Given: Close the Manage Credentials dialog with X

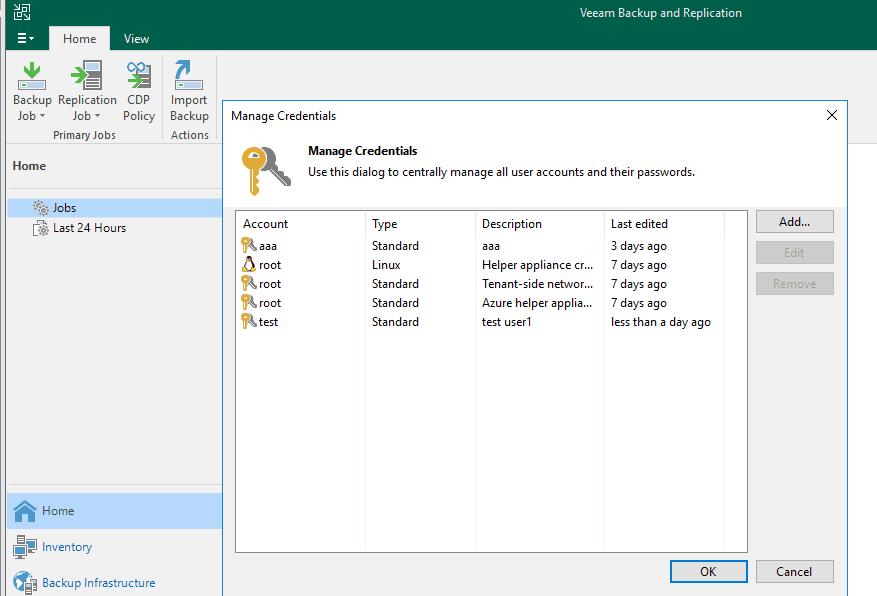Looking at the screenshot, I should pos(832,115).
